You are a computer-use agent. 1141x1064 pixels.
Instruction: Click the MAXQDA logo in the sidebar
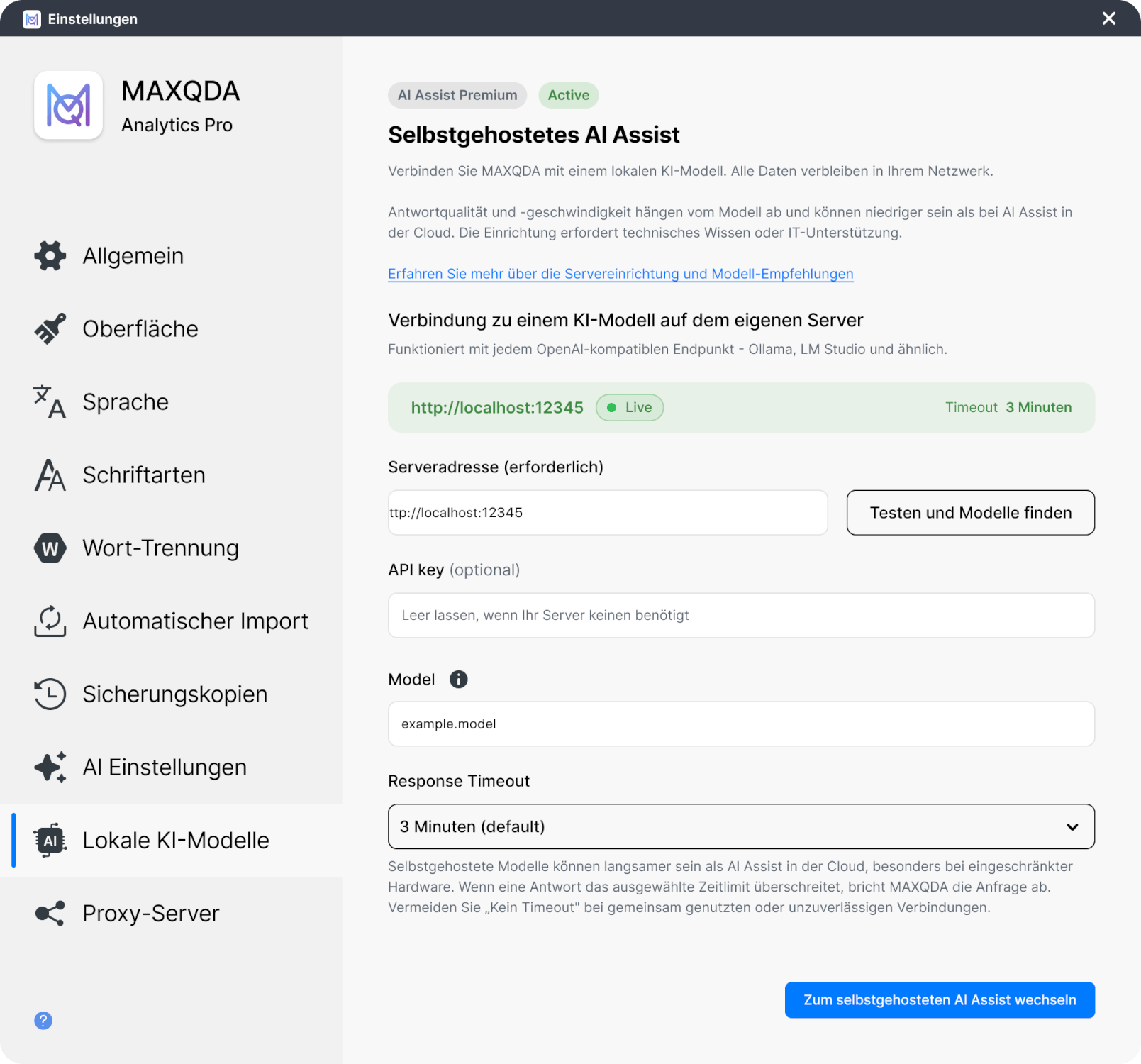tap(69, 105)
